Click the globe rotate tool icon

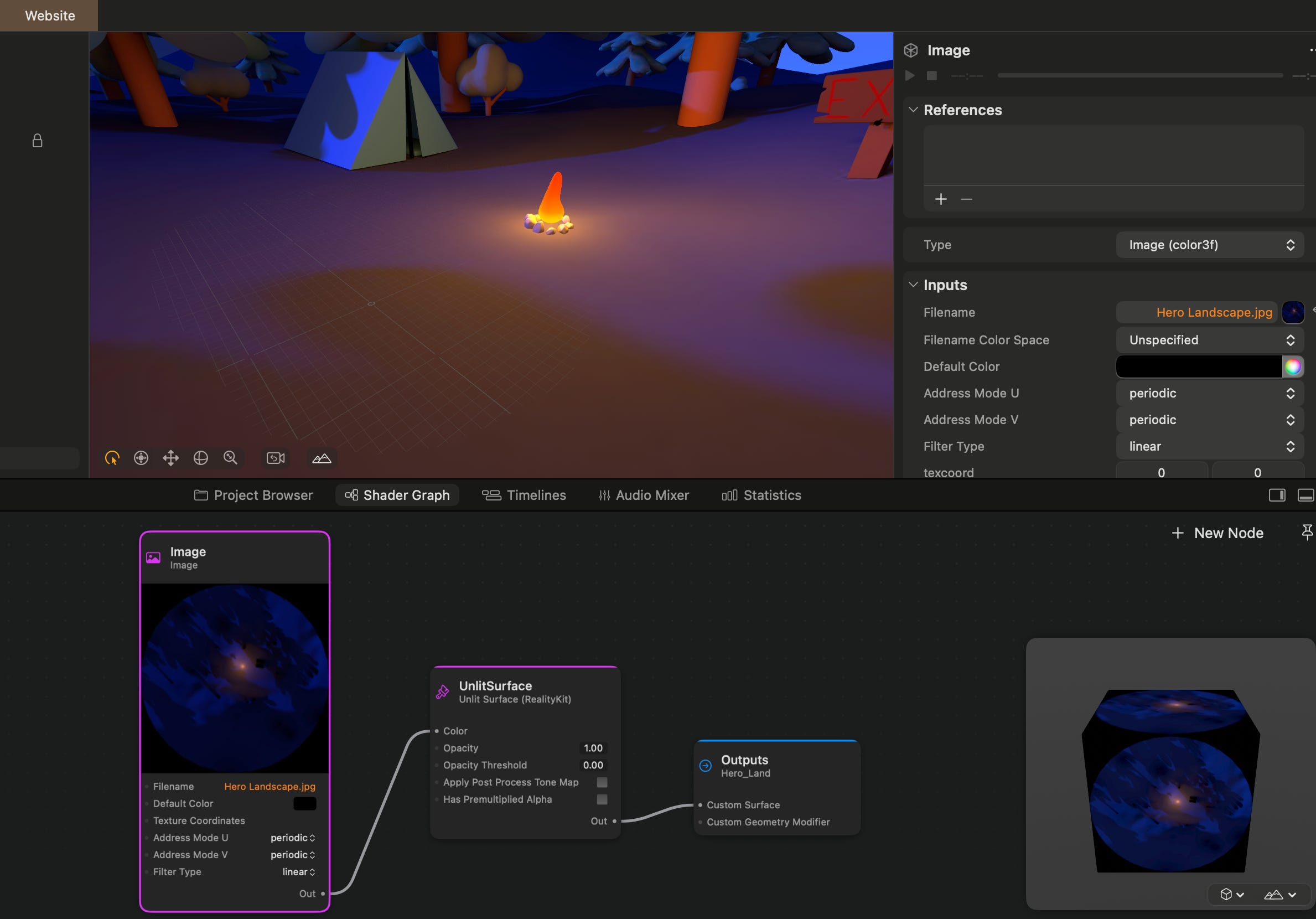[x=200, y=458]
